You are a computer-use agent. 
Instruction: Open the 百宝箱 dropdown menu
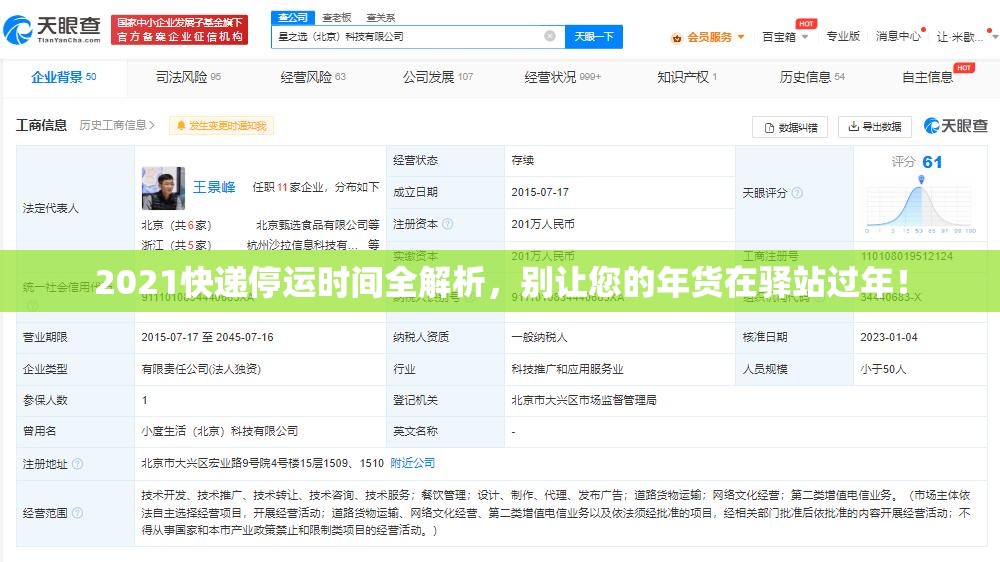tap(785, 37)
